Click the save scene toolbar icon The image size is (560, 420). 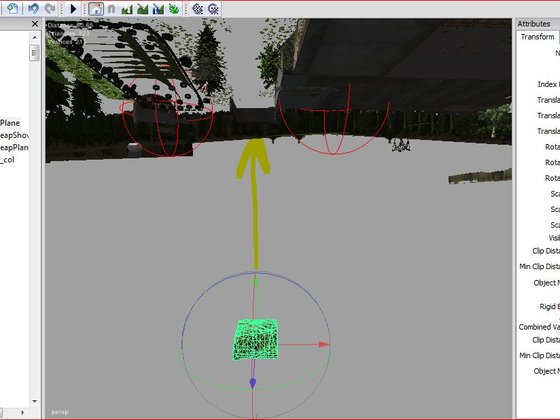(x=12, y=8)
